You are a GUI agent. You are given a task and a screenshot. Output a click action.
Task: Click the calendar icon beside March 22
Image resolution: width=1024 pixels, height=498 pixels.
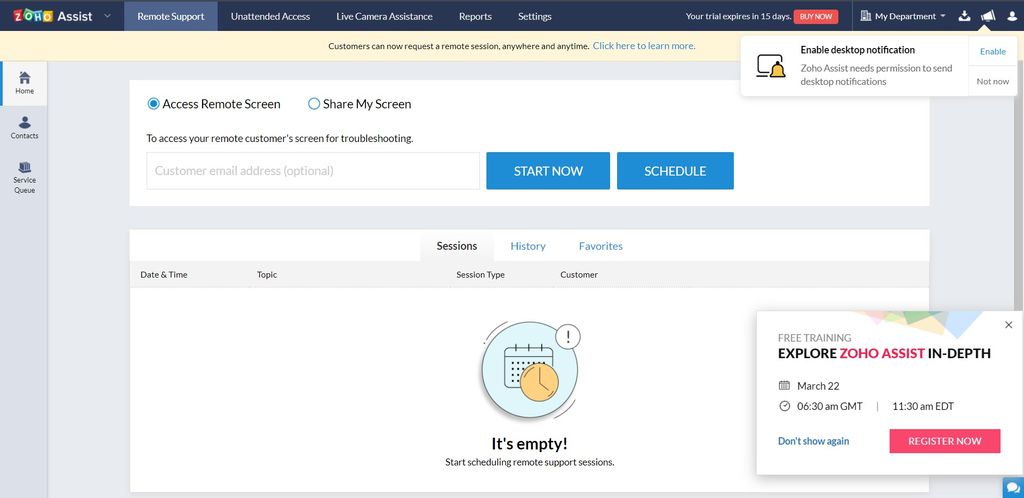tap(784, 386)
